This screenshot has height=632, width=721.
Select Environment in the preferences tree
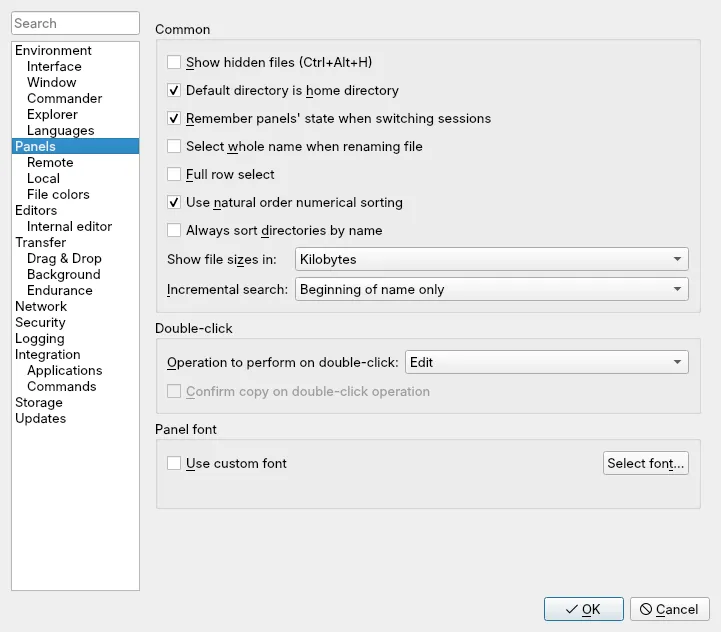click(x=53, y=50)
